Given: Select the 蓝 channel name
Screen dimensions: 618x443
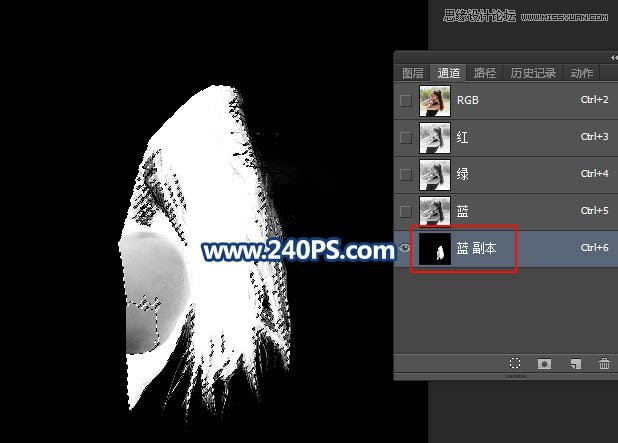Looking at the screenshot, I should tap(462, 211).
